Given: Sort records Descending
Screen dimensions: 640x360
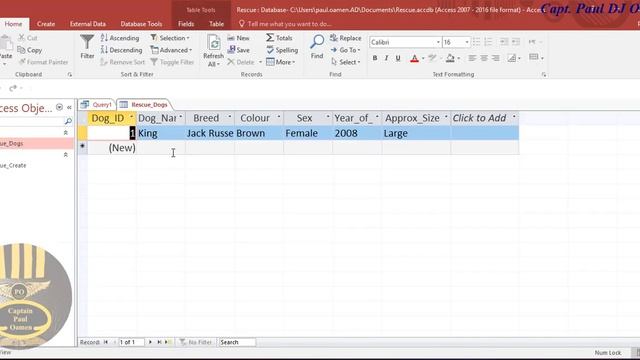Looking at the screenshot, I should [121, 50].
